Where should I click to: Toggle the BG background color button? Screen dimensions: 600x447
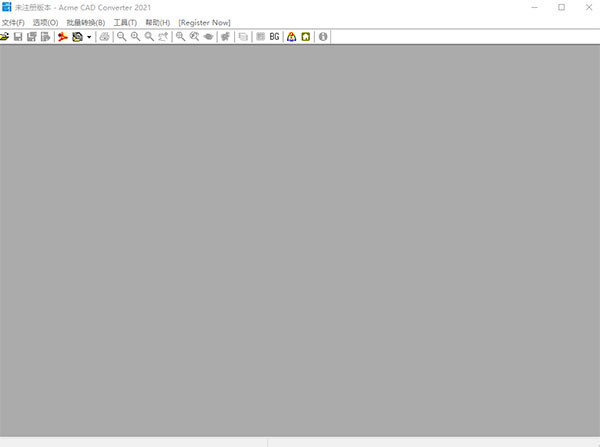(274, 37)
